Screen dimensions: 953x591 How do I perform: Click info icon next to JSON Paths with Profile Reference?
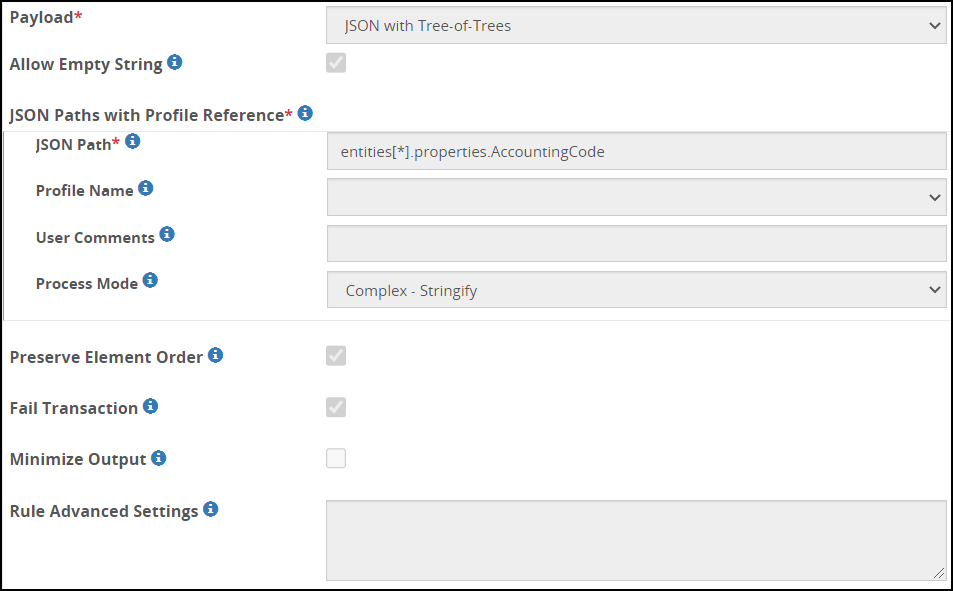305,113
